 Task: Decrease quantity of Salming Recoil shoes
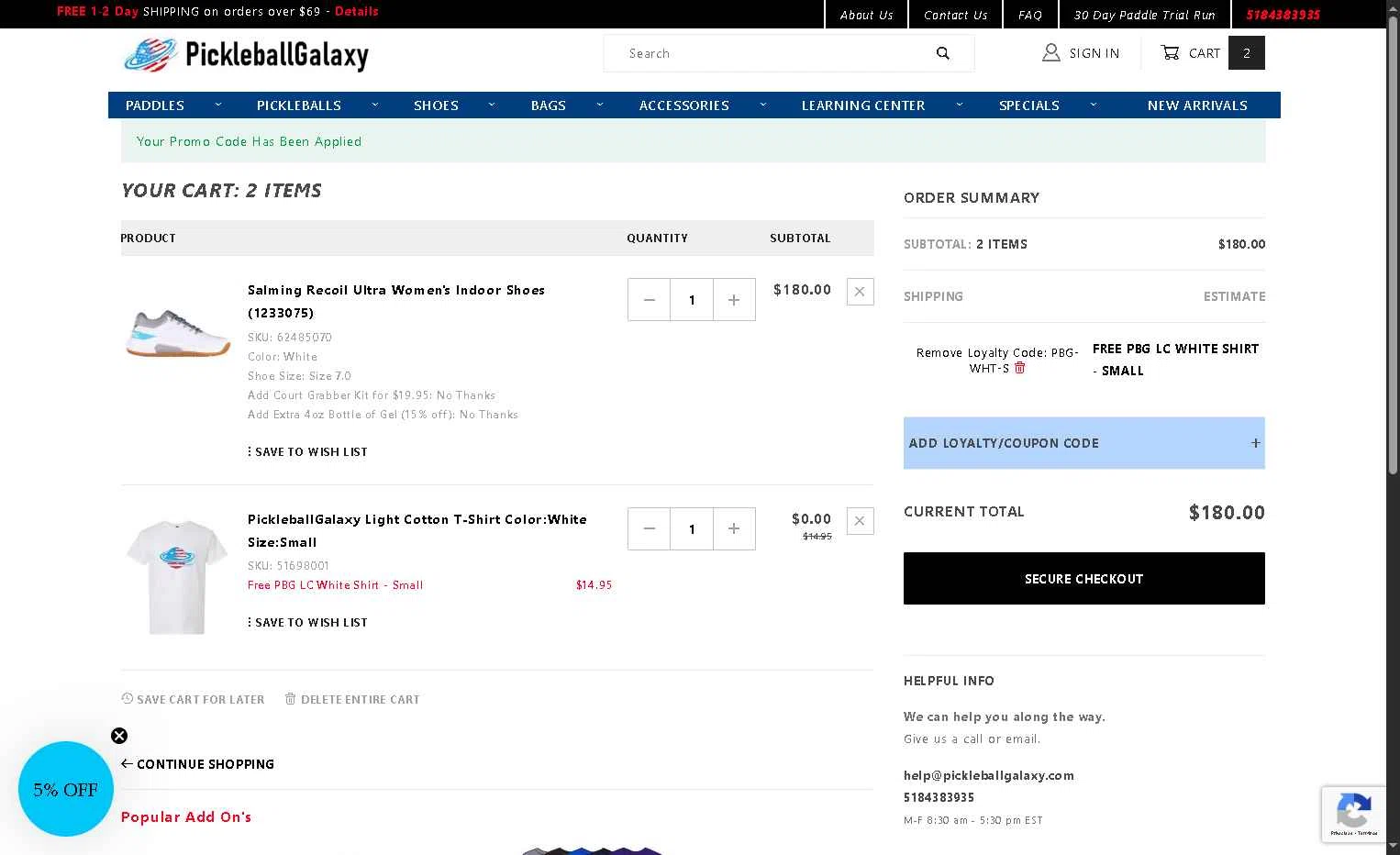pyautogui.click(x=650, y=300)
